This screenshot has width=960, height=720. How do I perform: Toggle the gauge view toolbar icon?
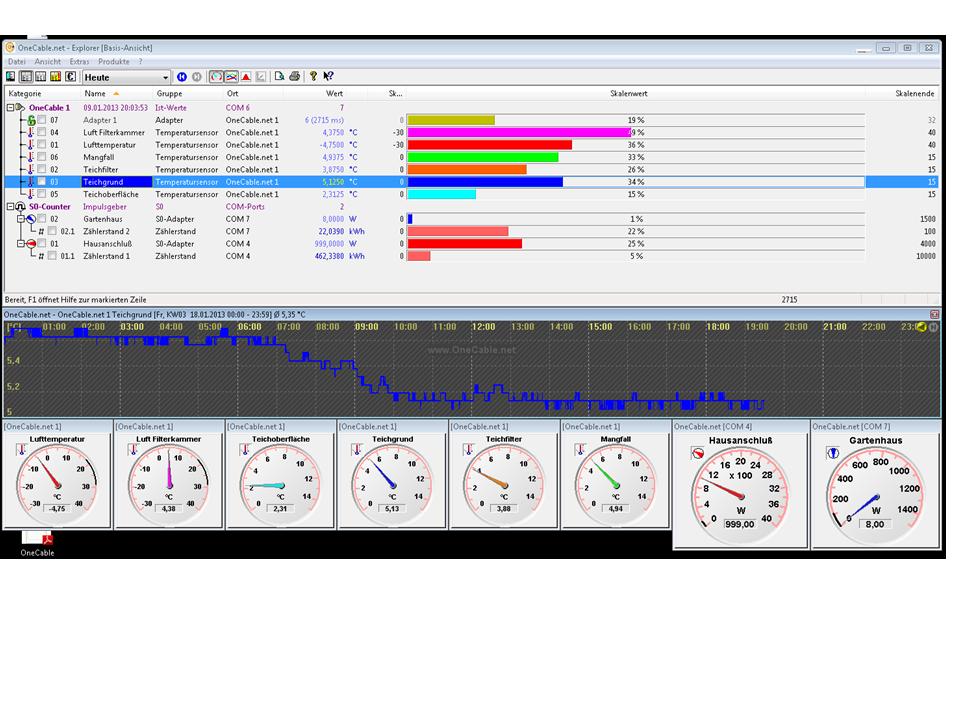coord(217,77)
